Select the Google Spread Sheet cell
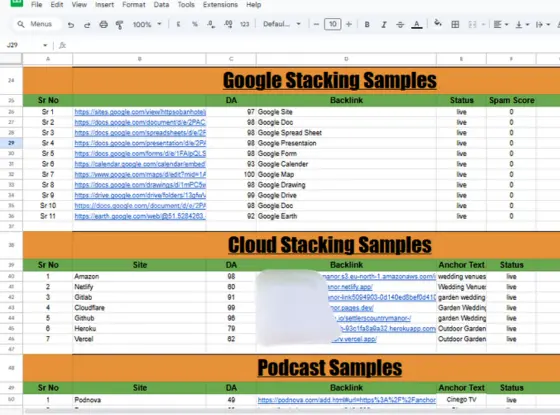The image size is (560, 415). [x=346, y=133]
